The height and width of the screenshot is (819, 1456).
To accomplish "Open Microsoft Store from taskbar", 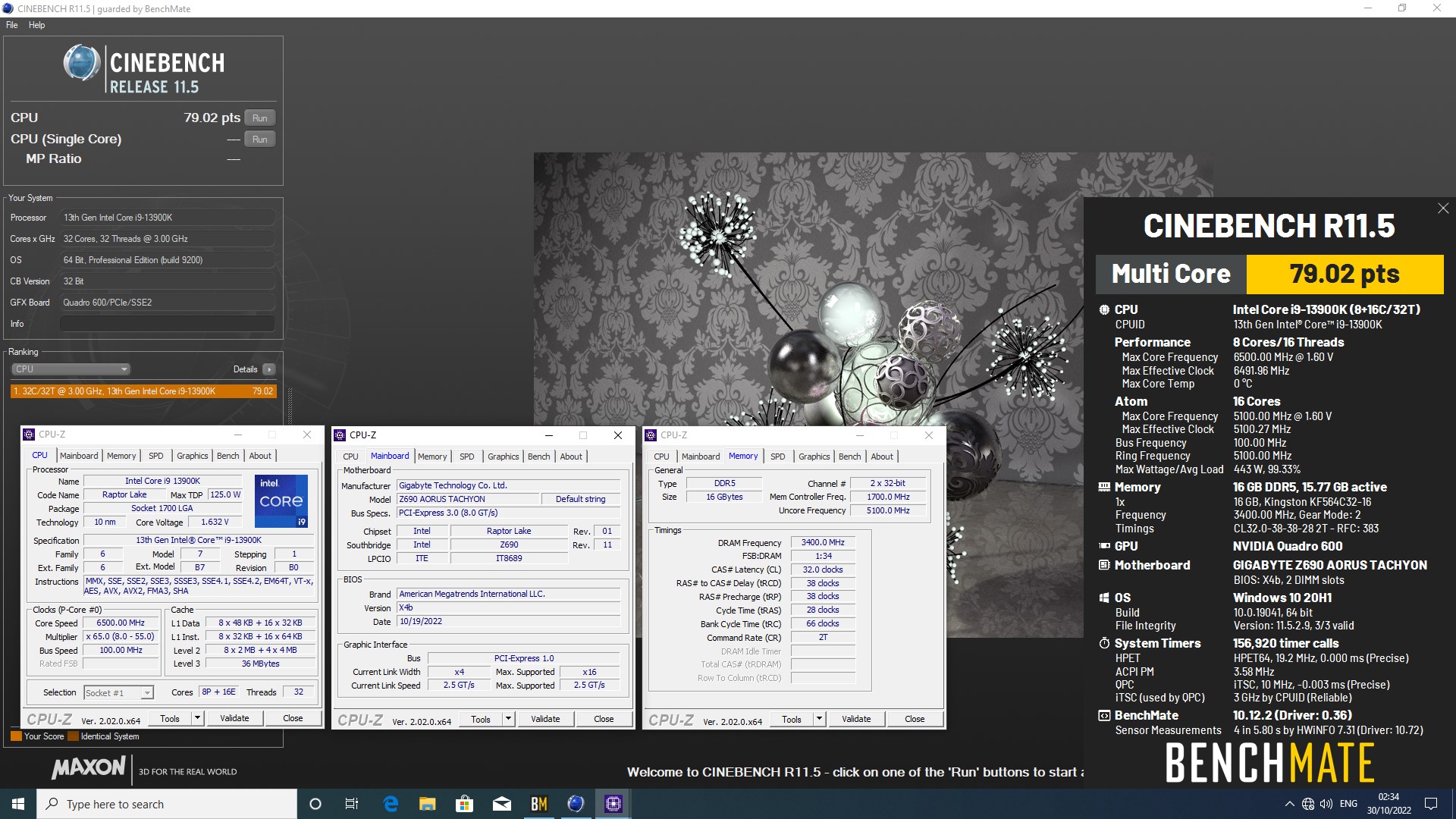I will 464,804.
